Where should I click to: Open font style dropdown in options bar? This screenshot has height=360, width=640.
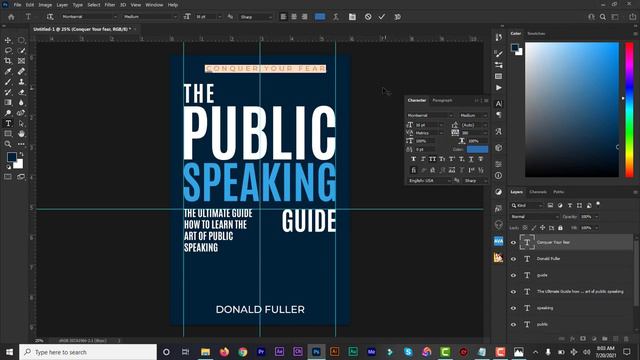click(x=150, y=17)
